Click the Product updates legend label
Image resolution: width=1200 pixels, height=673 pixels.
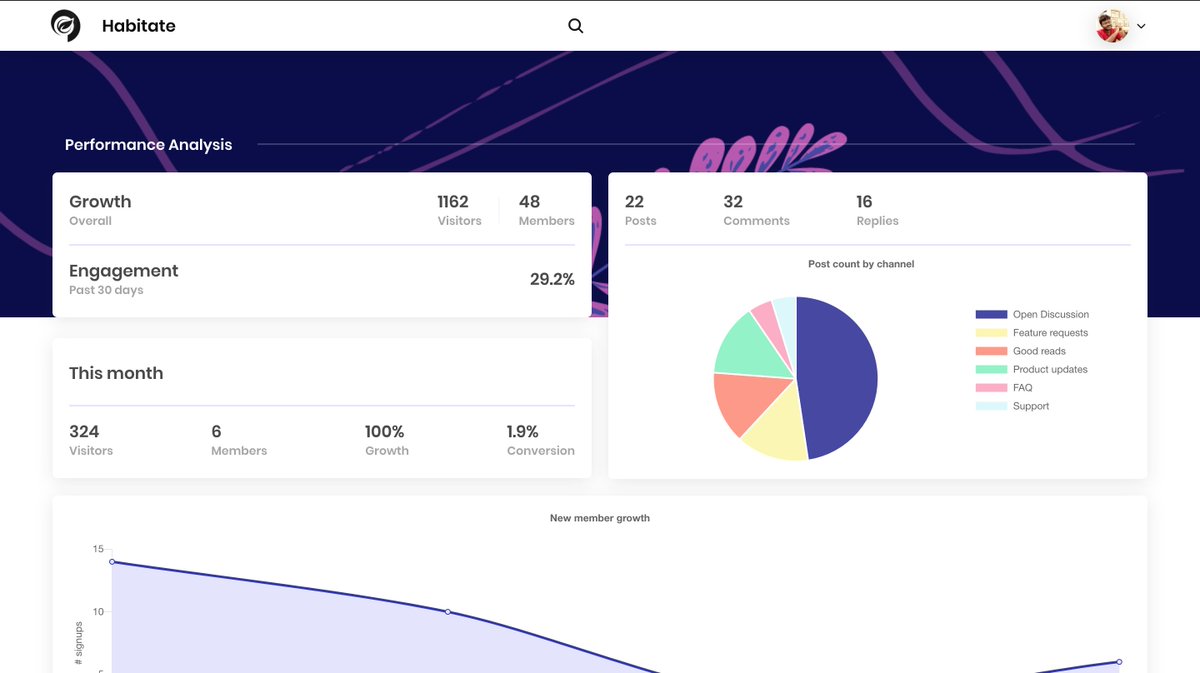(x=1050, y=369)
